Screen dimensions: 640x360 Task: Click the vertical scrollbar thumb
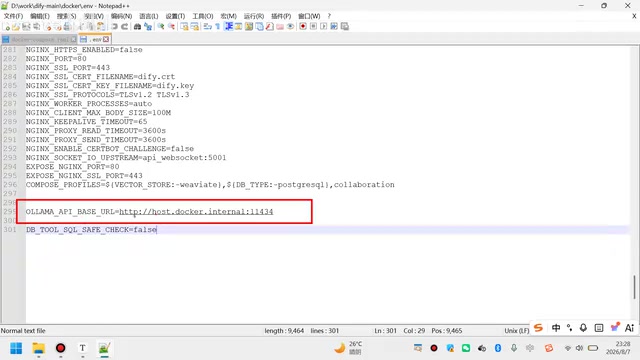click(x=634, y=287)
